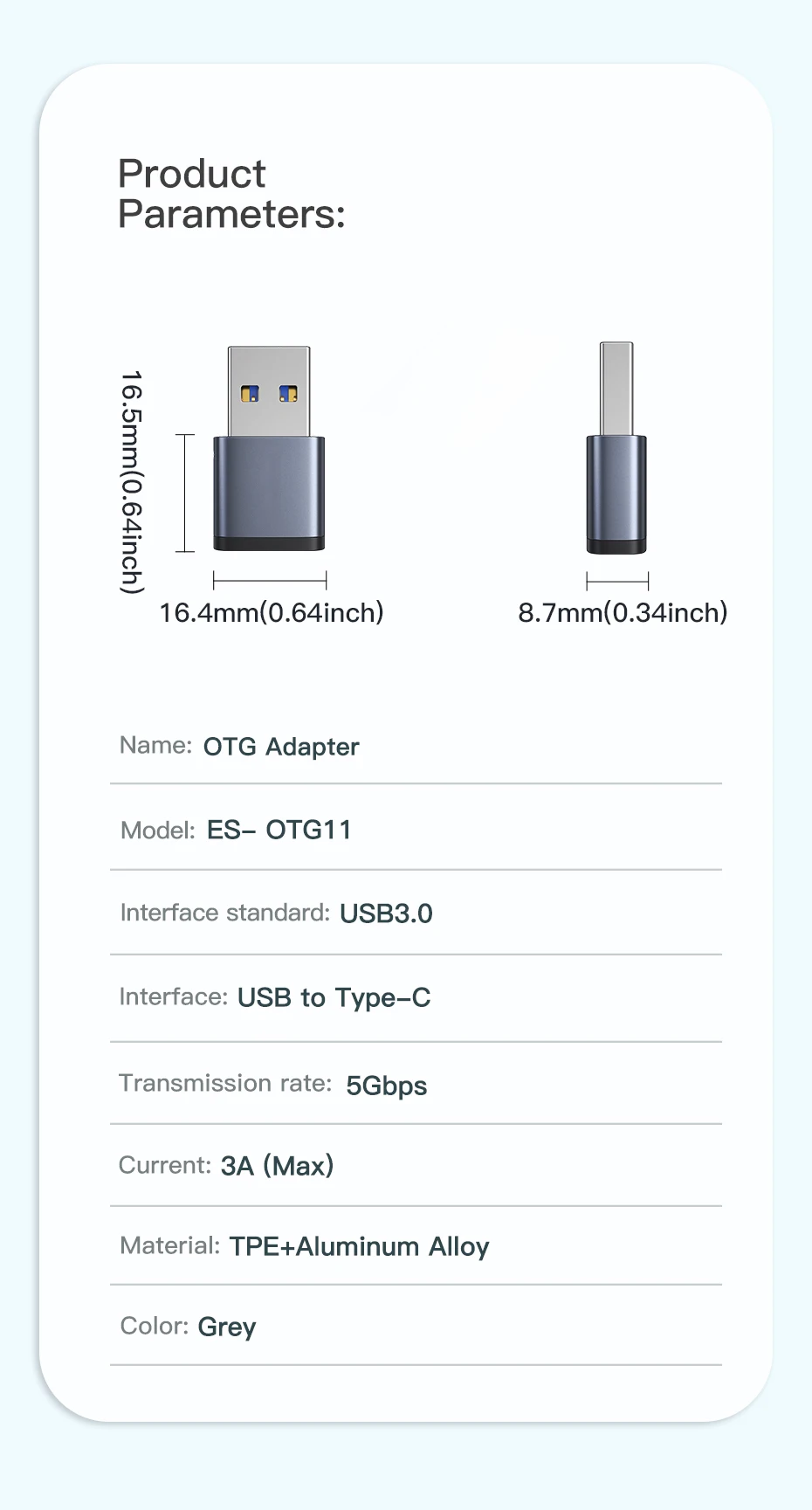Click the left blue USB contact pin

(250, 394)
